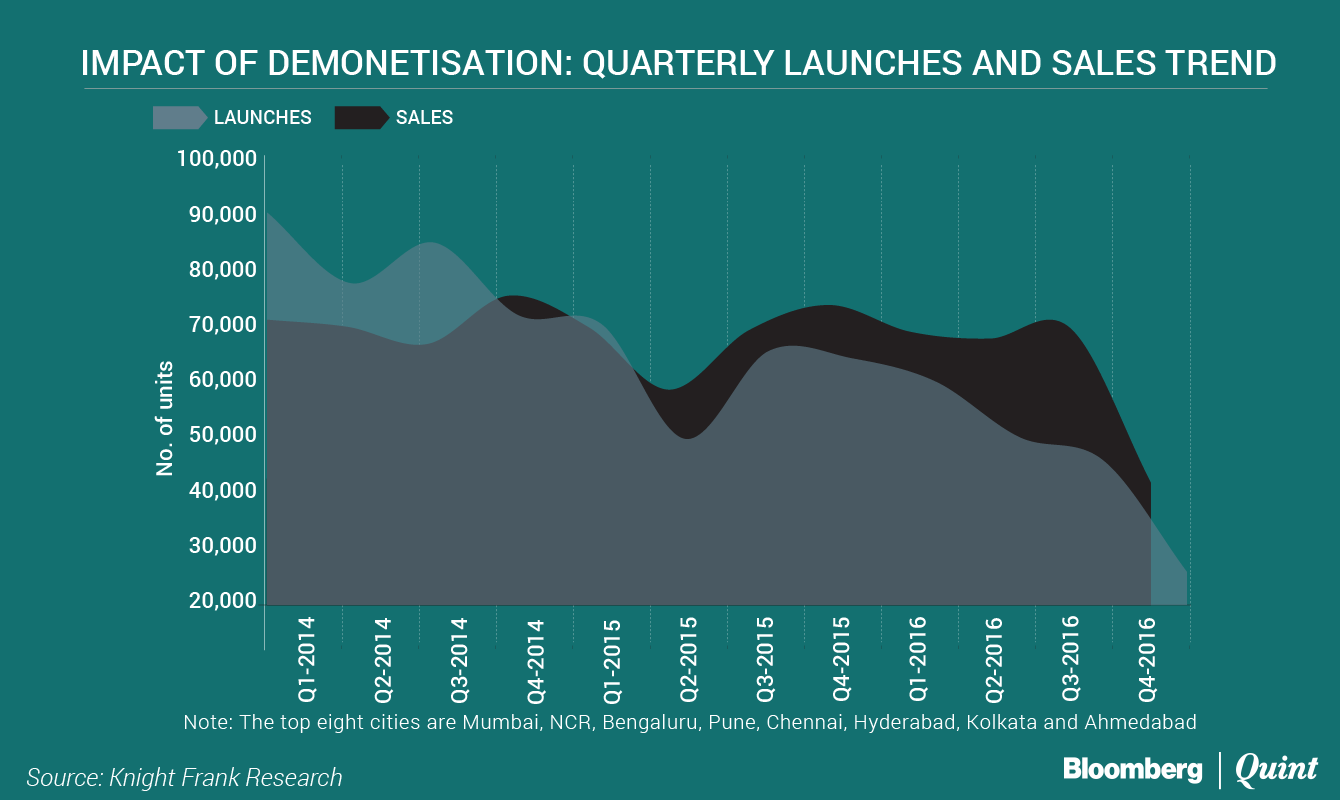Click the Bloomberg logo

coord(1132,769)
